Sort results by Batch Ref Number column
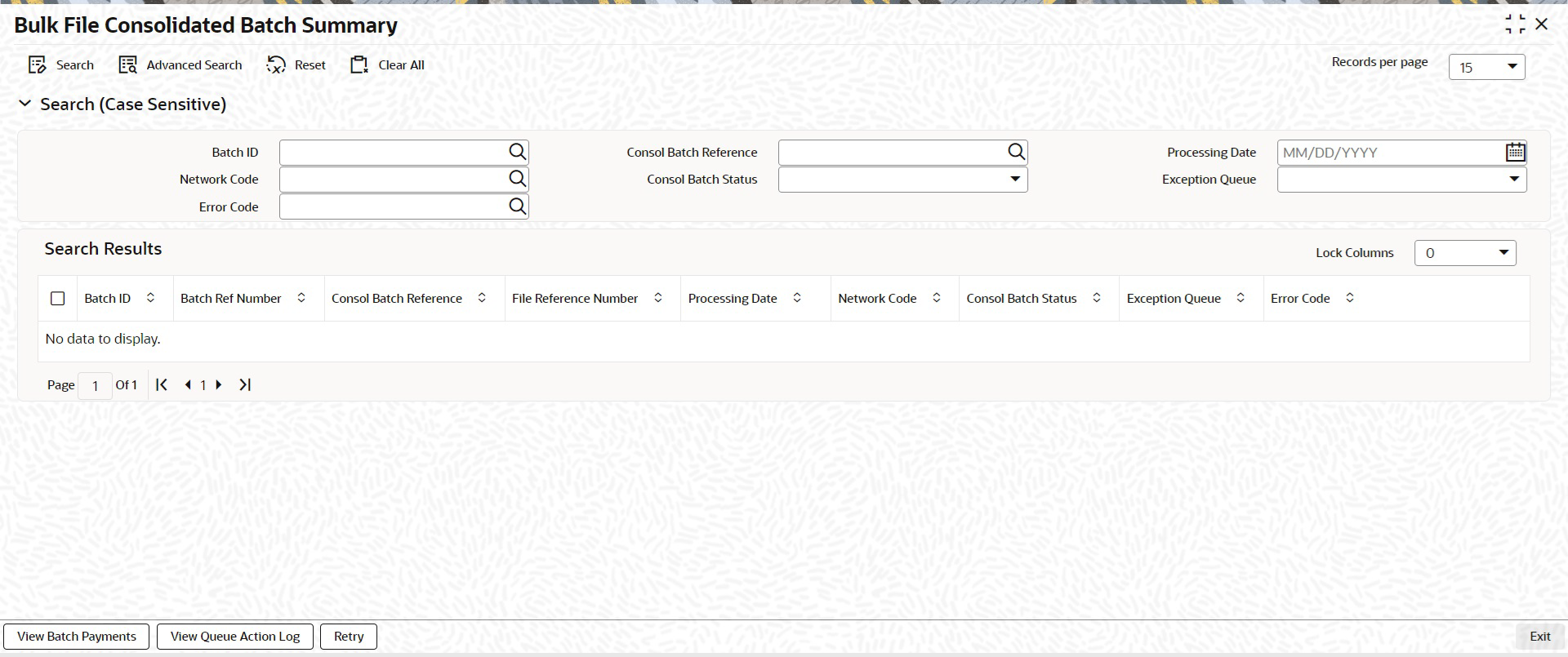Screen dimensions: 1568x657 (x=301, y=298)
